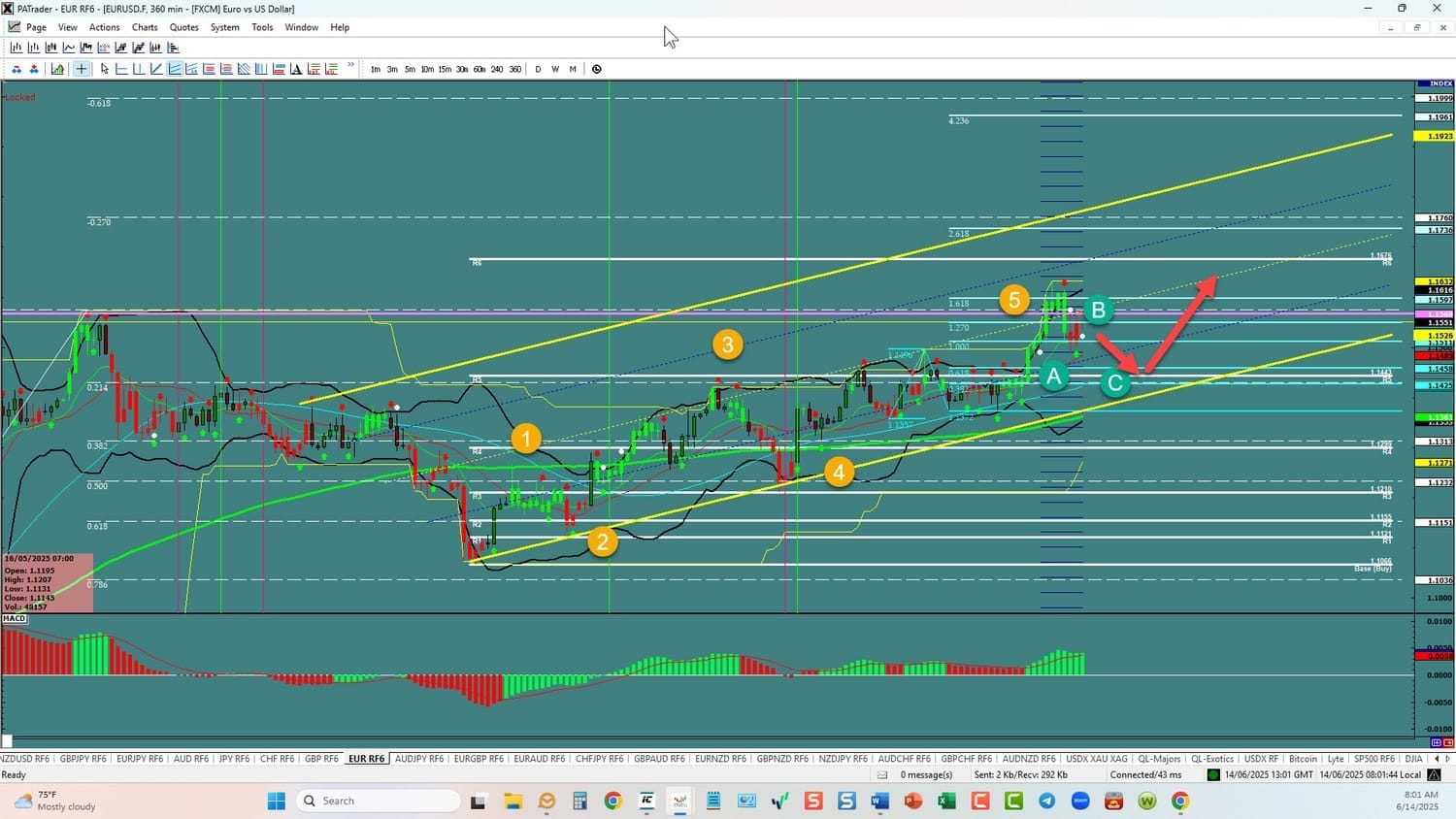Open the mail messages icon in status bar

[882, 774]
